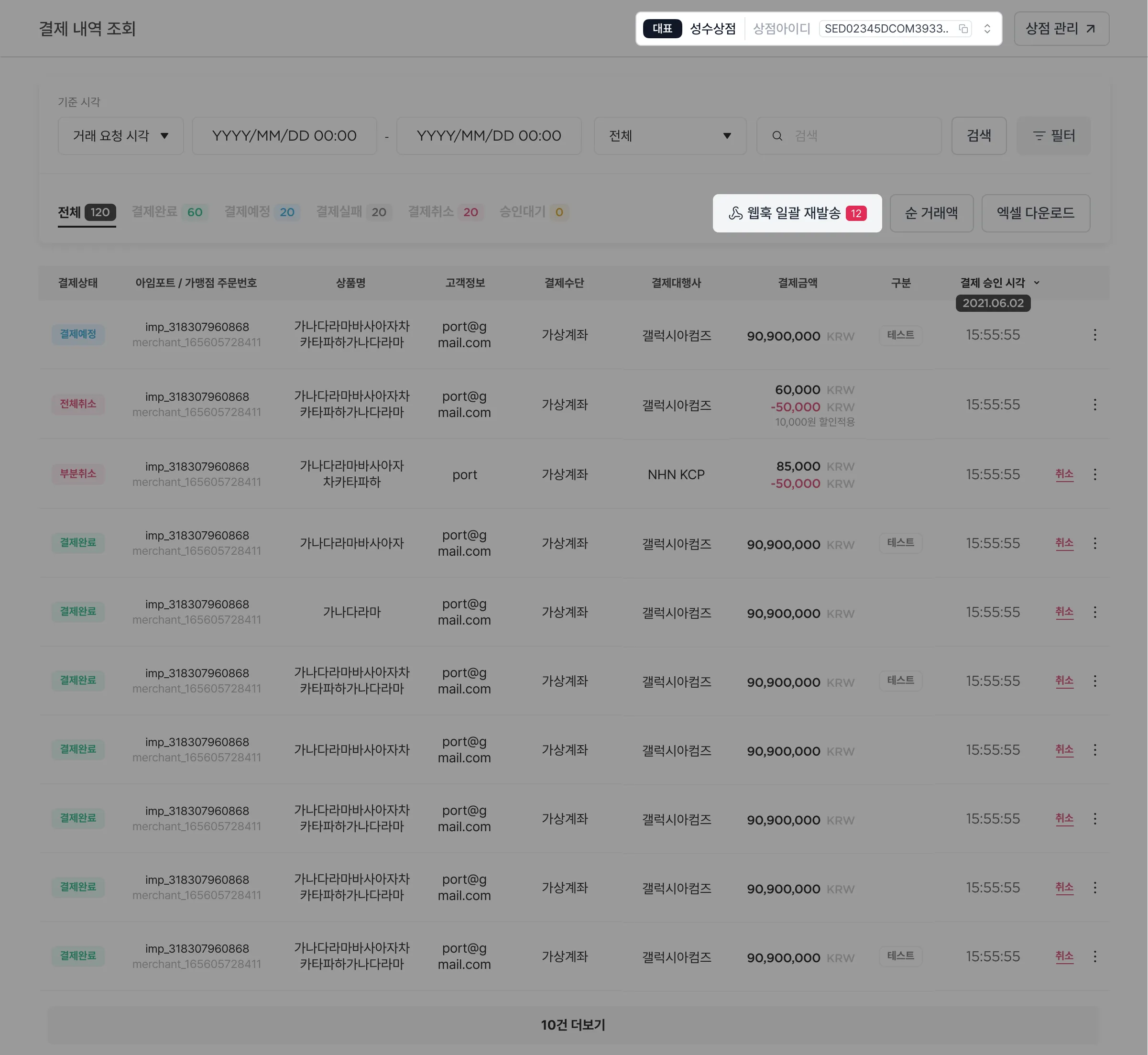The width and height of the screenshot is (1148, 1055).
Task: Open three-dot menu in last table row
Action: click(x=1094, y=957)
